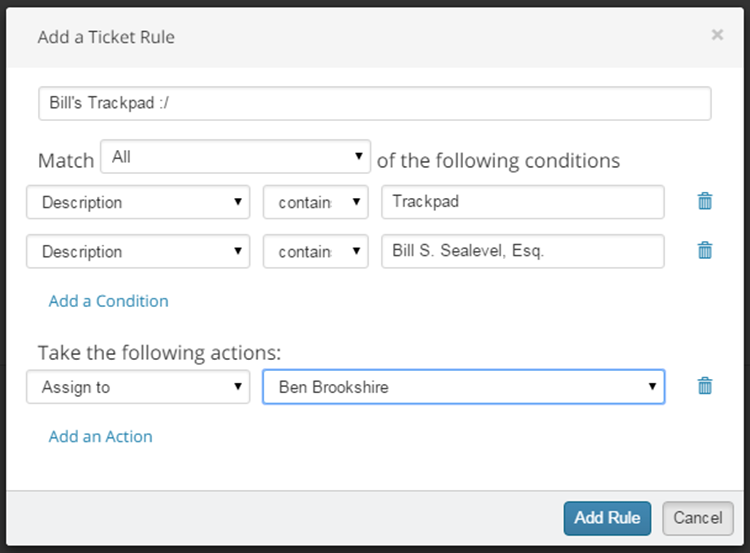
Task: Open the first contains operator dropdown
Action: point(316,202)
